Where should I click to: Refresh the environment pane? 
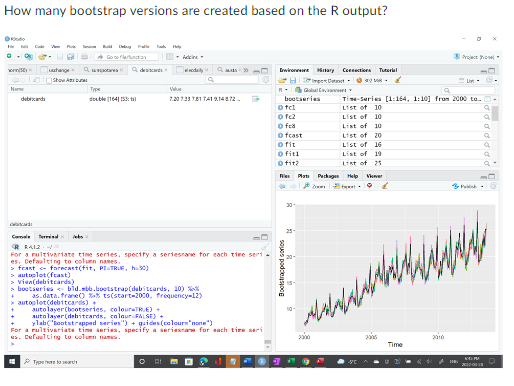[489, 80]
